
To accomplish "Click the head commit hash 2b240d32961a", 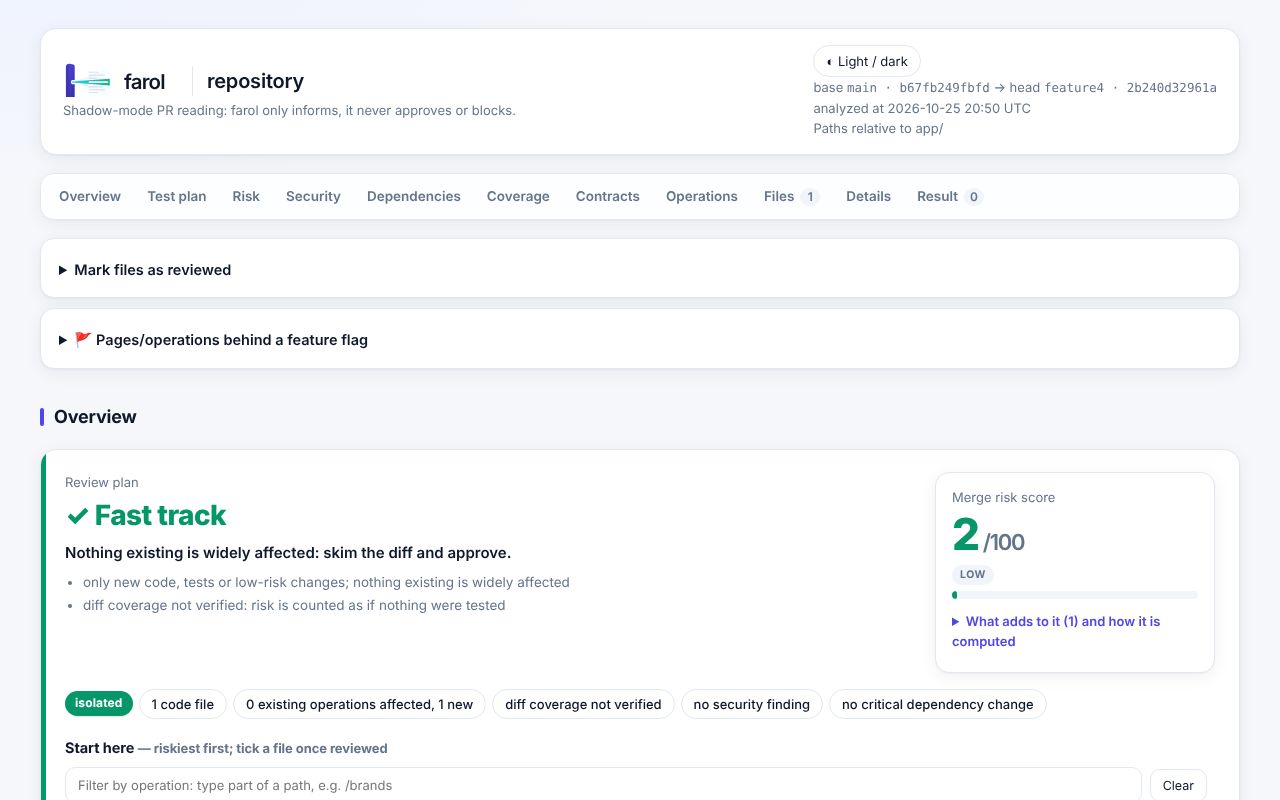I will [x=1172, y=88].
